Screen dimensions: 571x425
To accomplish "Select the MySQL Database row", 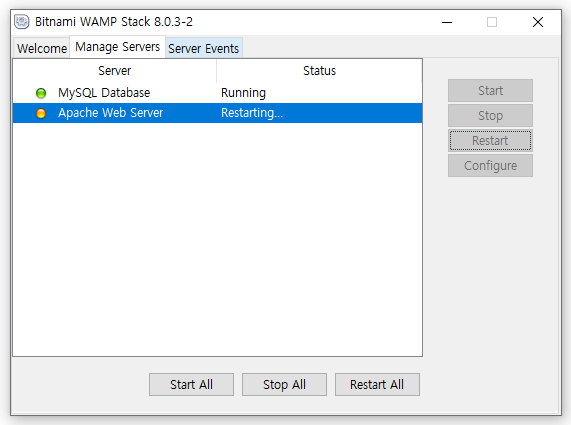I will pos(217,93).
